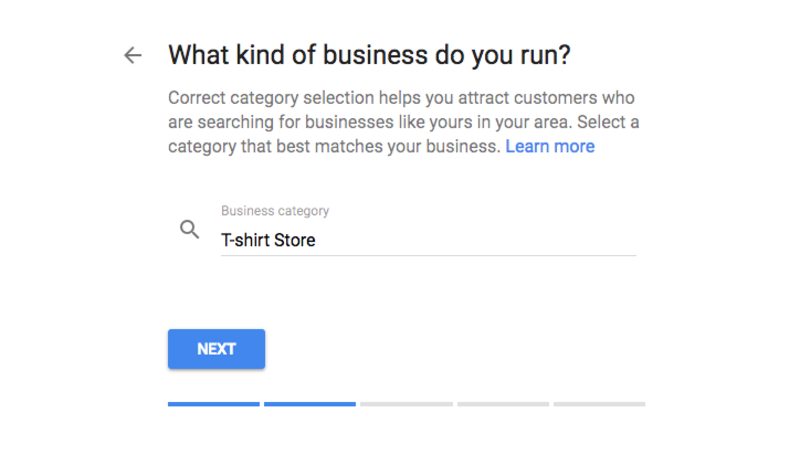Select the second blue progress step bar

click(x=310, y=404)
